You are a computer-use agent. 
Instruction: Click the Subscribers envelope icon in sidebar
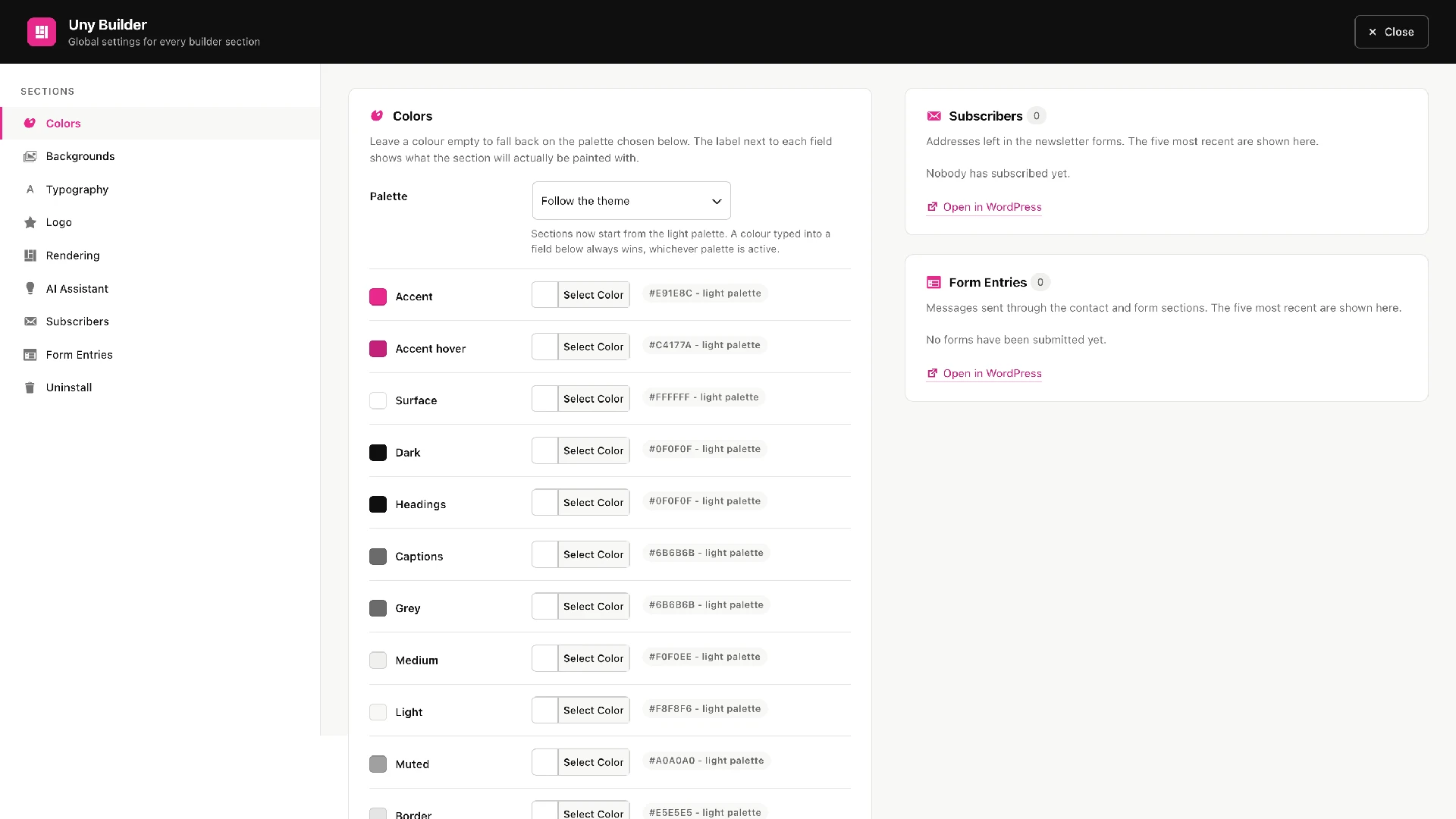[x=30, y=322]
